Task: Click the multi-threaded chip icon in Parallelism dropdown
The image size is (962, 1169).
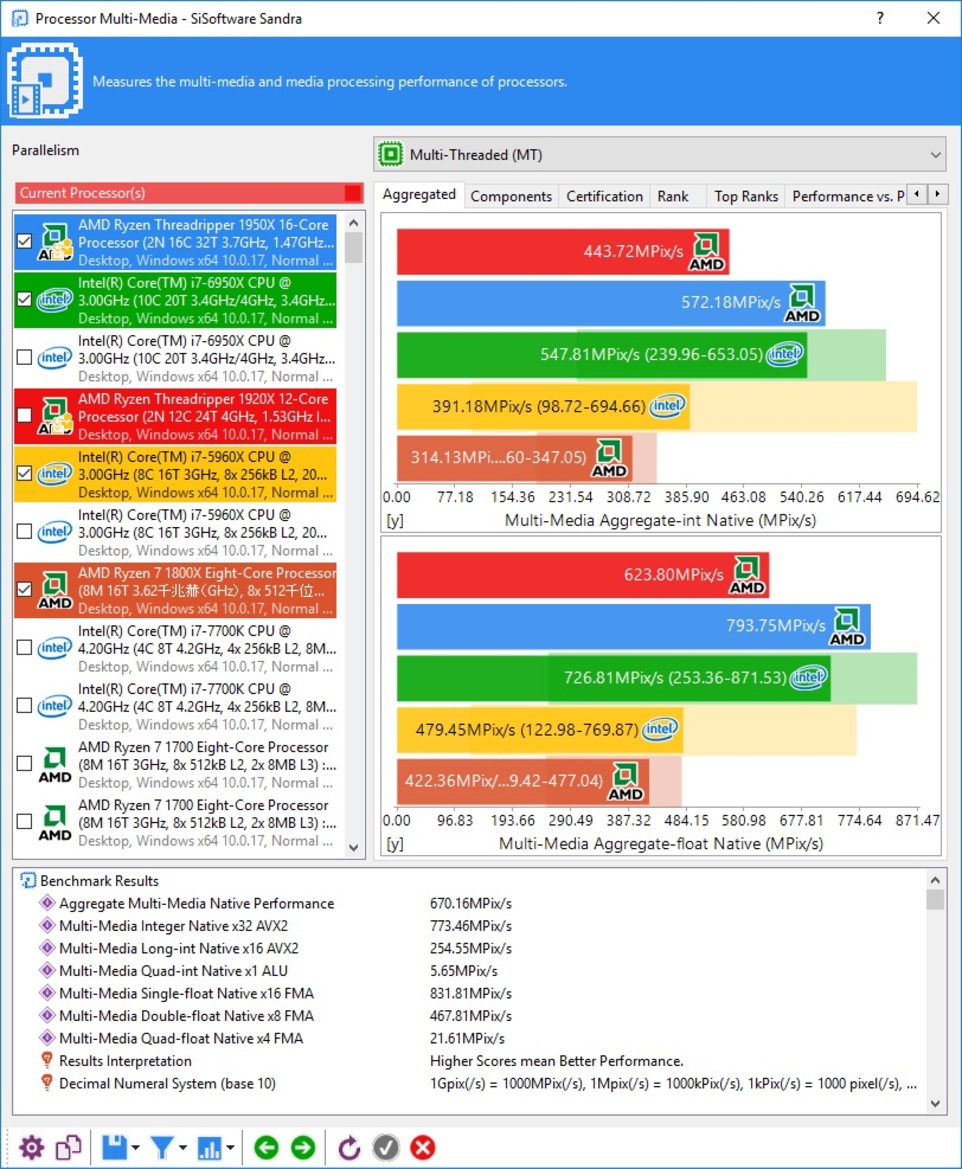Action: pos(390,154)
